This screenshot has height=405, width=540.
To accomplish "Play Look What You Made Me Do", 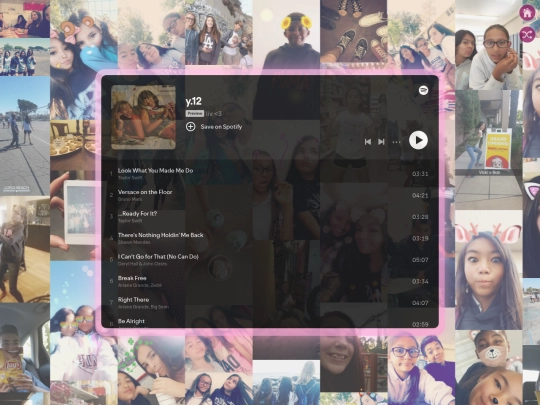I will (x=155, y=170).
